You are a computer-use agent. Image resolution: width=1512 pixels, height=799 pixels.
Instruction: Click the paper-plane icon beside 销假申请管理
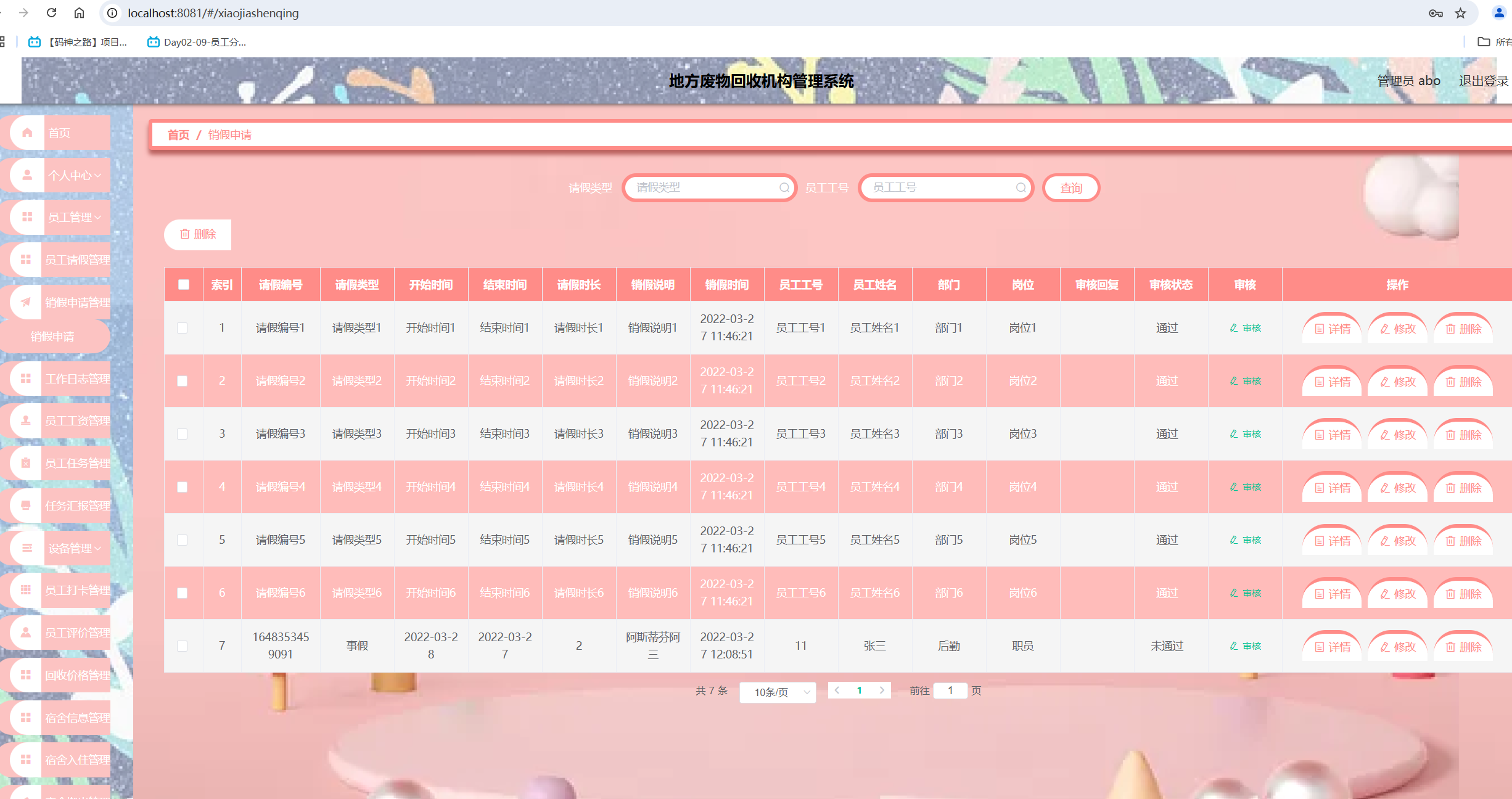[x=26, y=302]
